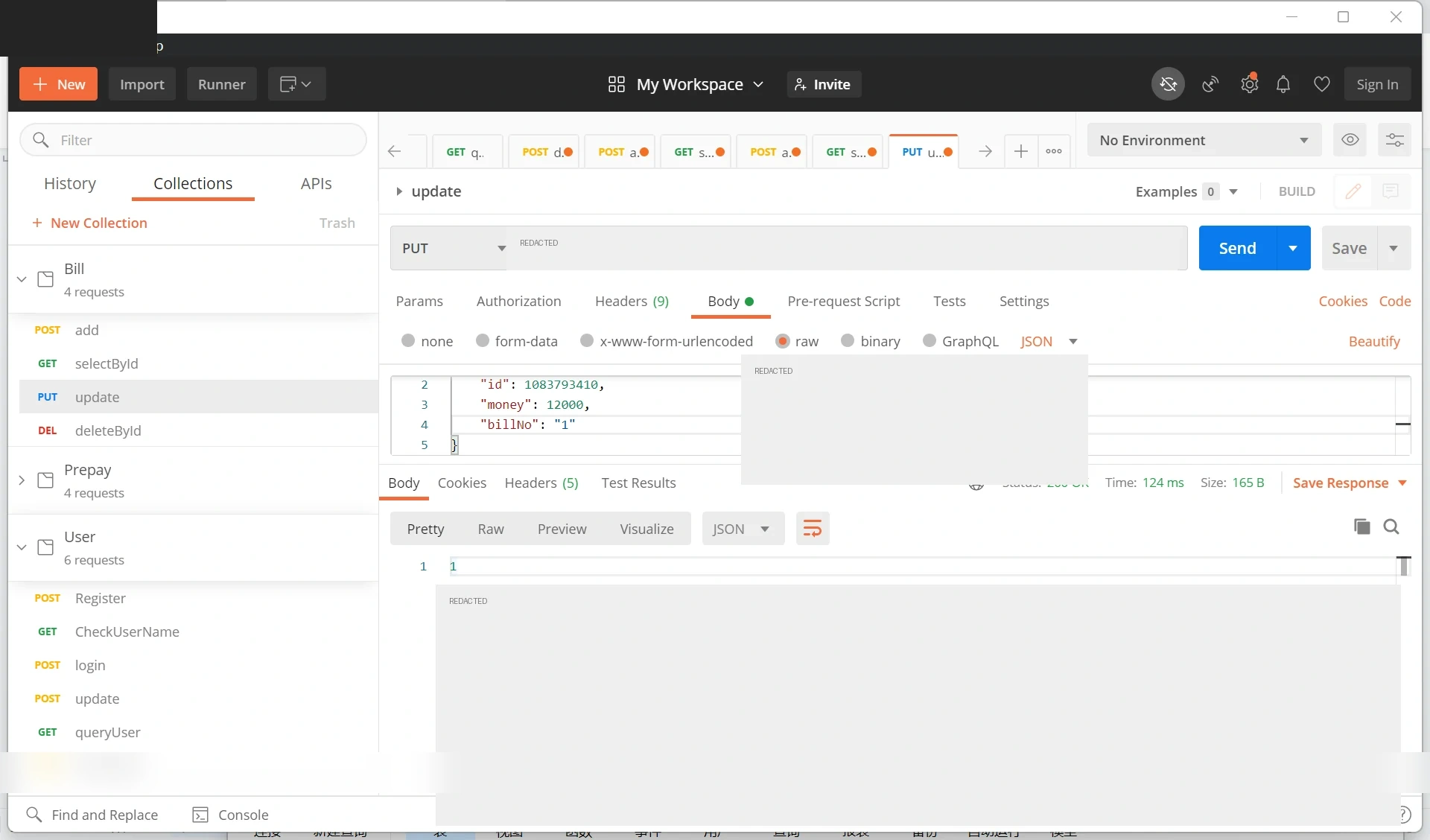Click New Collection
This screenshot has height=840, width=1430.
(x=89, y=223)
